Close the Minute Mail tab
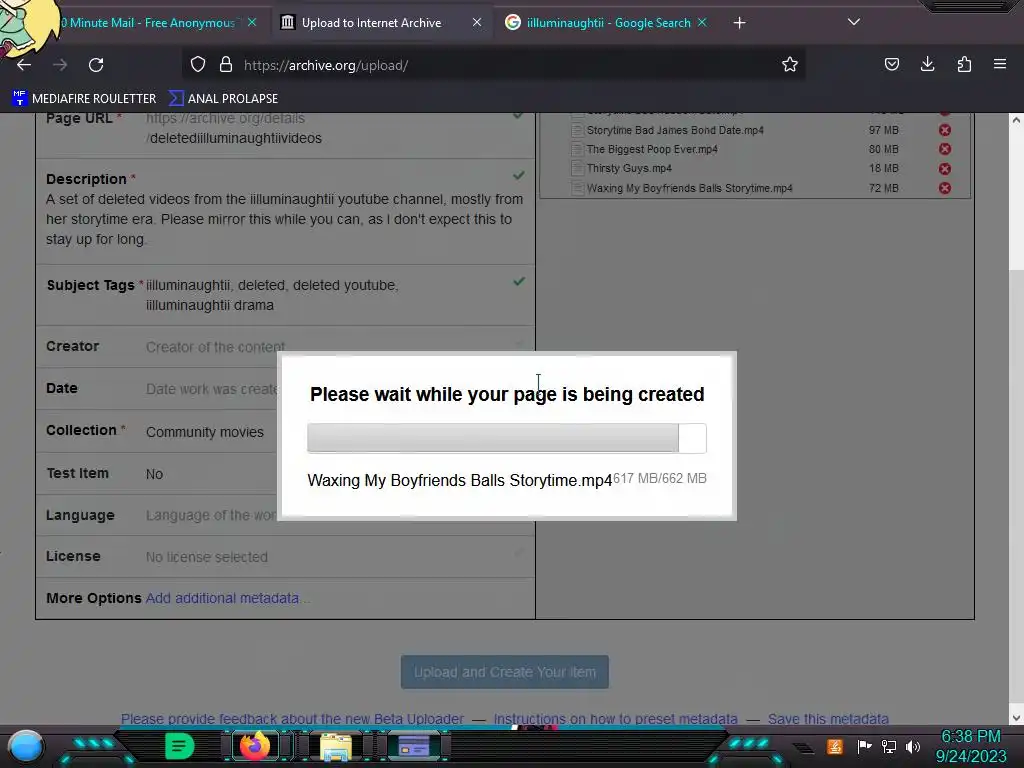 252,22
